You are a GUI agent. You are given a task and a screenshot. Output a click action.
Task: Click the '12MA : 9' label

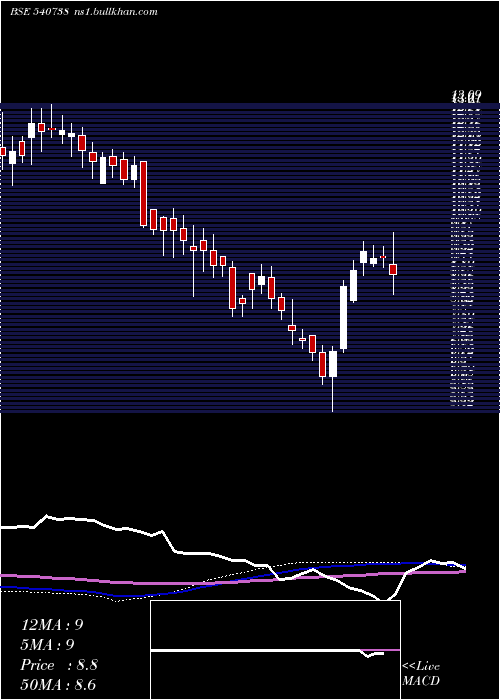point(52,625)
